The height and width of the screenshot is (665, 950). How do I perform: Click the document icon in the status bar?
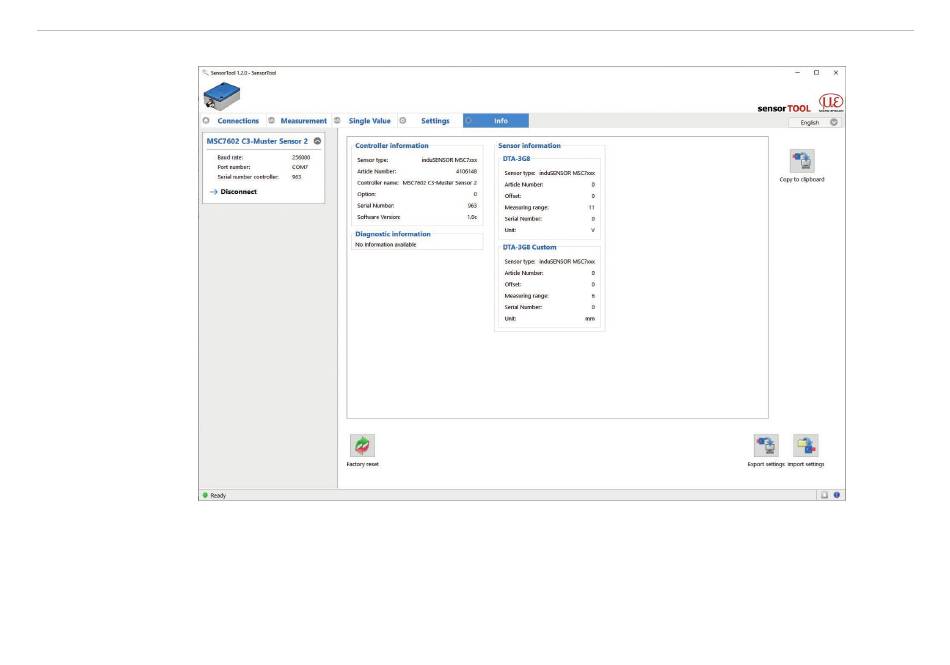point(824,495)
